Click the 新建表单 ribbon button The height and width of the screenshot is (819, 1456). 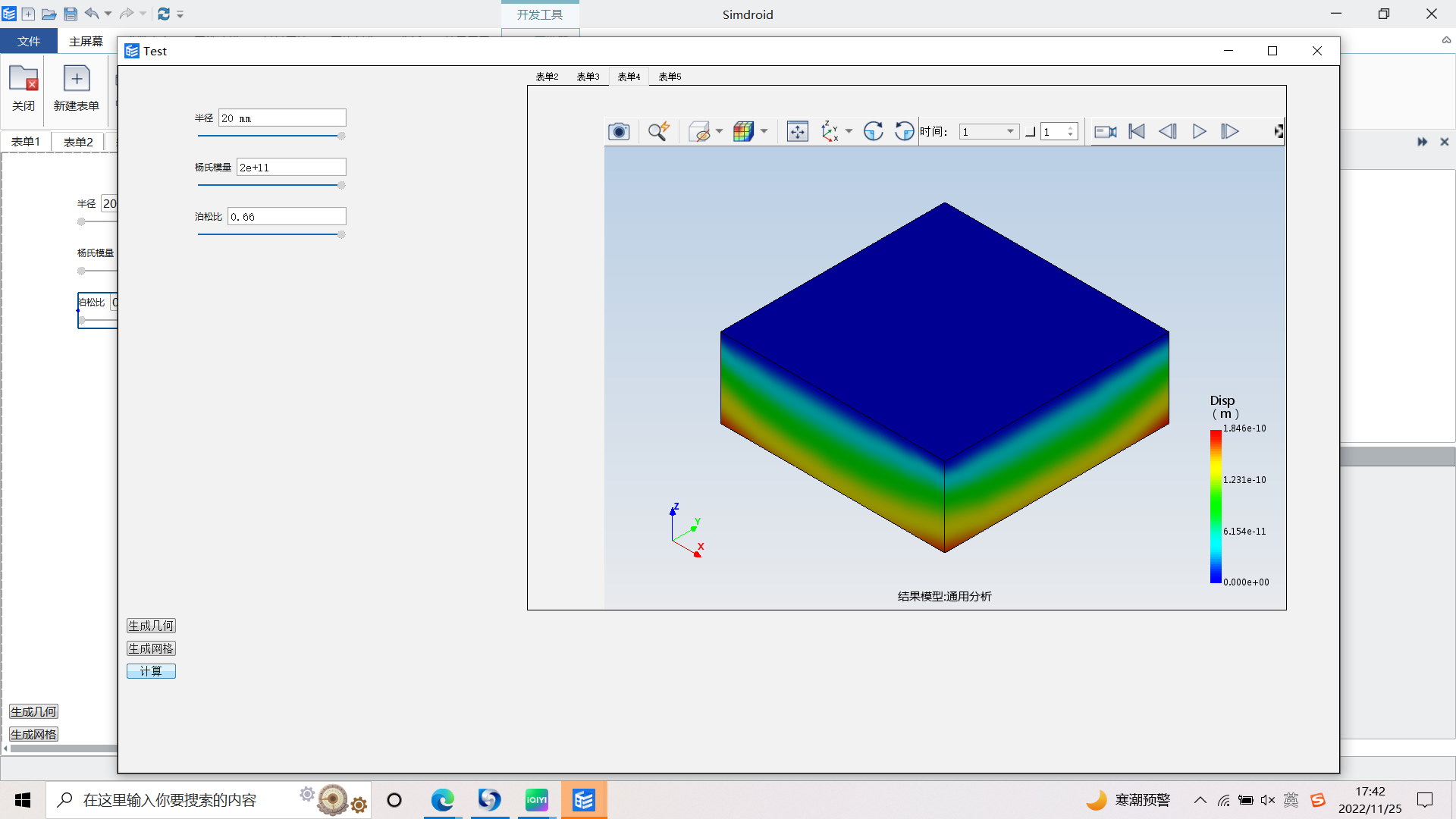[77, 89]
